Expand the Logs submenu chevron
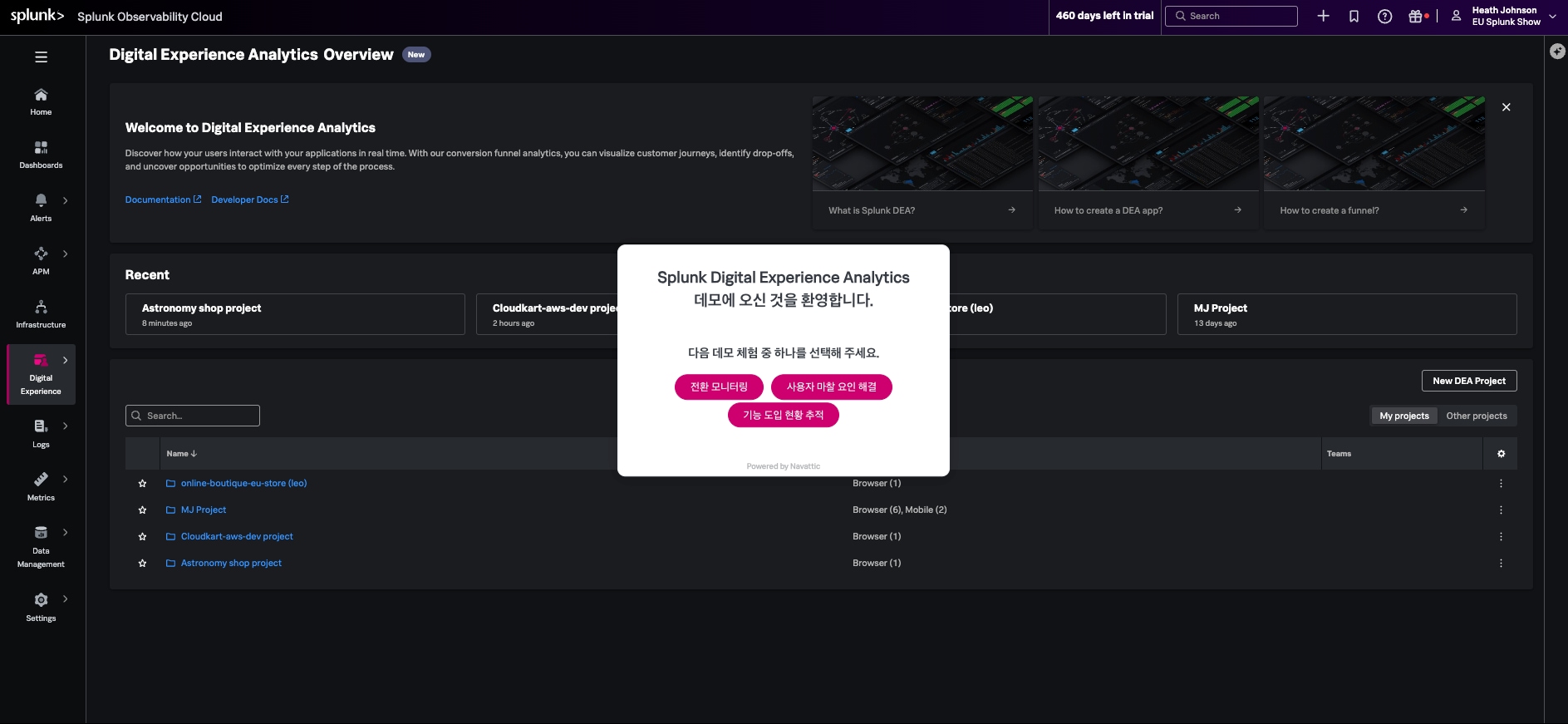The height and width of the screenshot is (724, 1568). click(65, 426)
